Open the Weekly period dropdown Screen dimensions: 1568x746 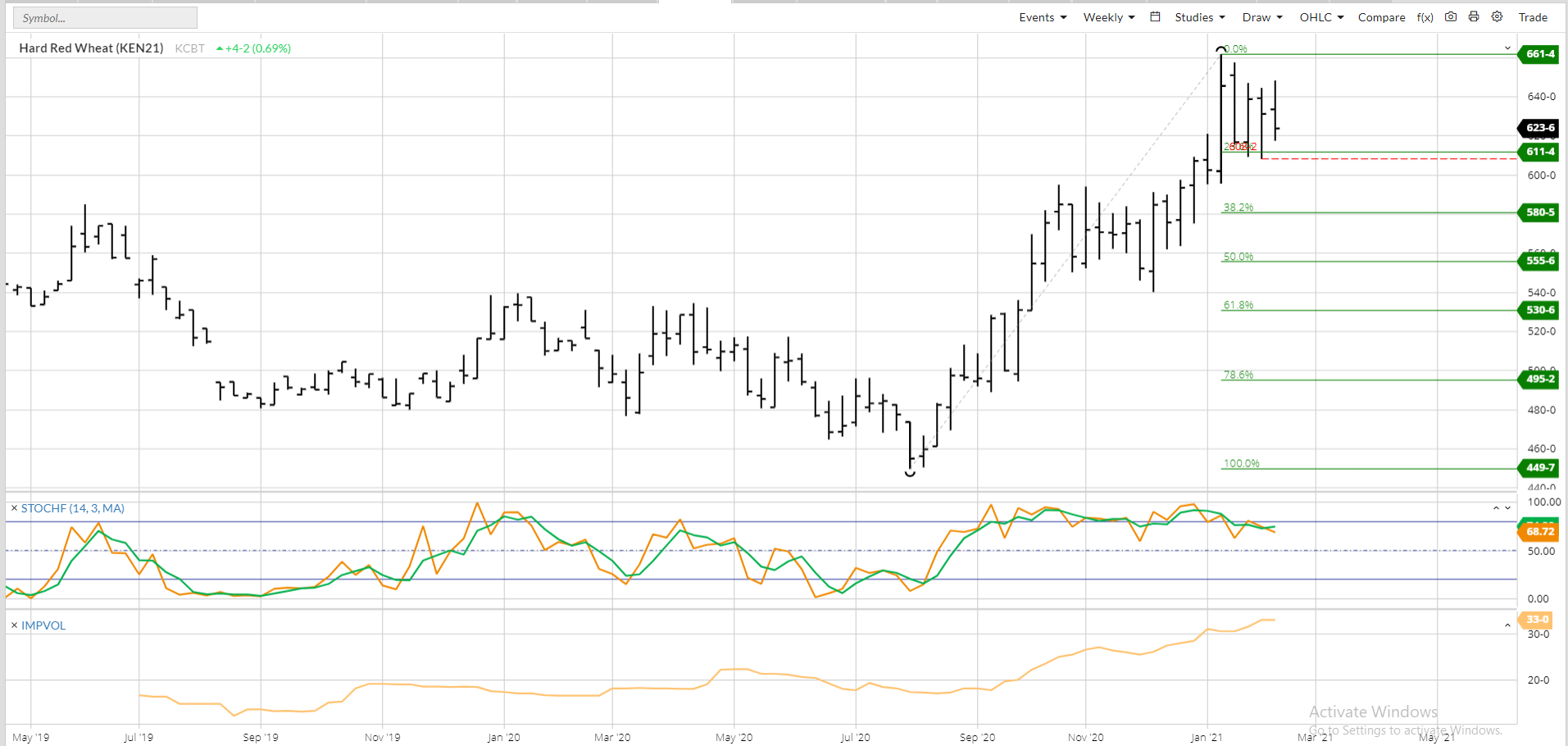1109,17
